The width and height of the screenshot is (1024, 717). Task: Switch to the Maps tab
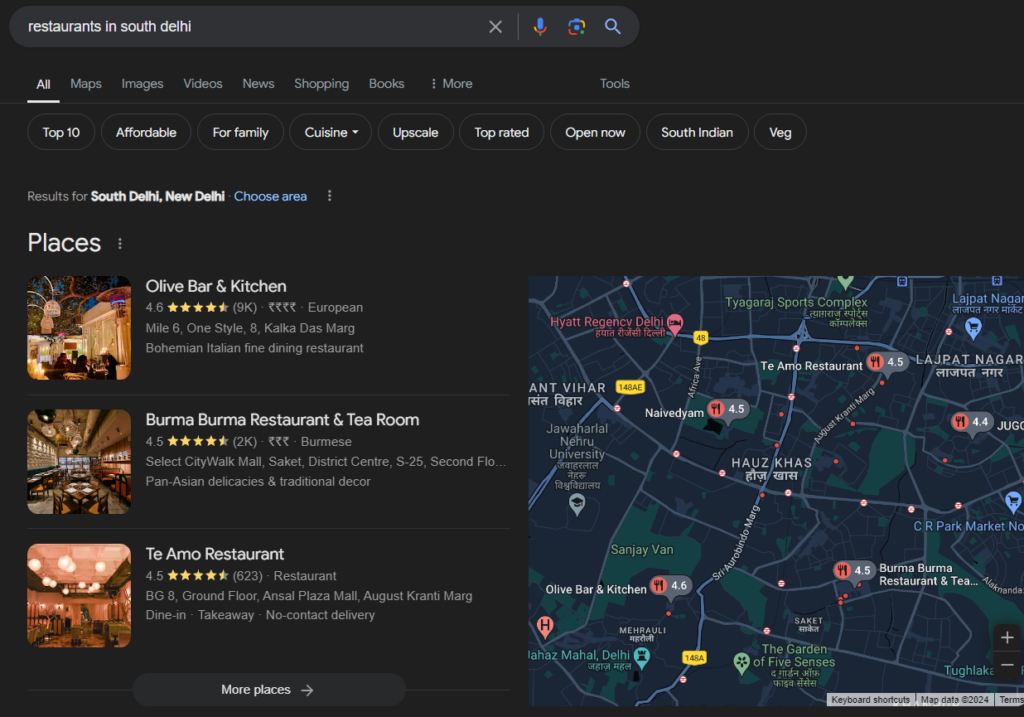pyautogui.click(x=86, y=84)
